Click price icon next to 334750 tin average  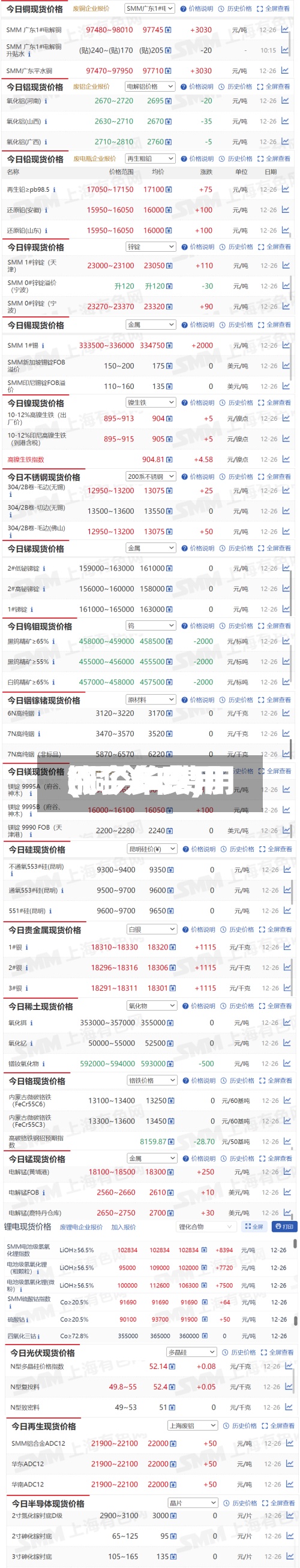[x=170, y=346]
